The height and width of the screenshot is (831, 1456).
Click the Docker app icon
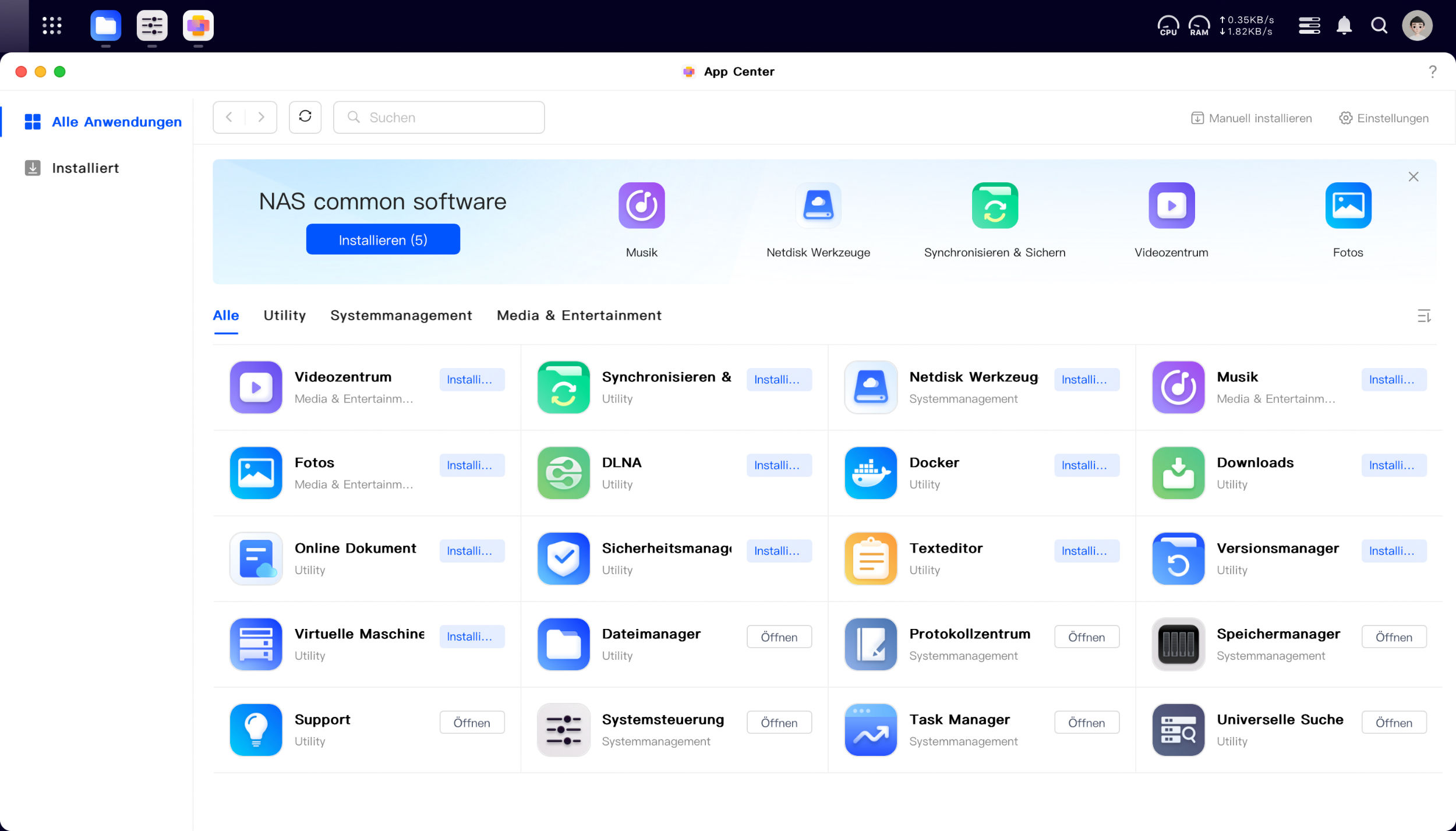pyautogui.click(x=871, y=473)
